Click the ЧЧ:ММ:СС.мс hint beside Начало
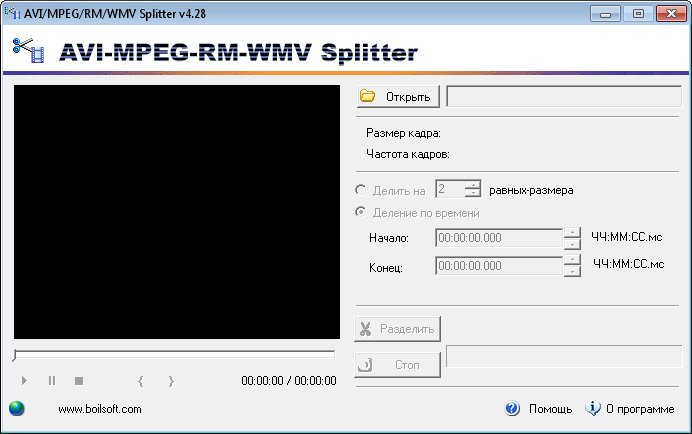 tap(627, 237)
